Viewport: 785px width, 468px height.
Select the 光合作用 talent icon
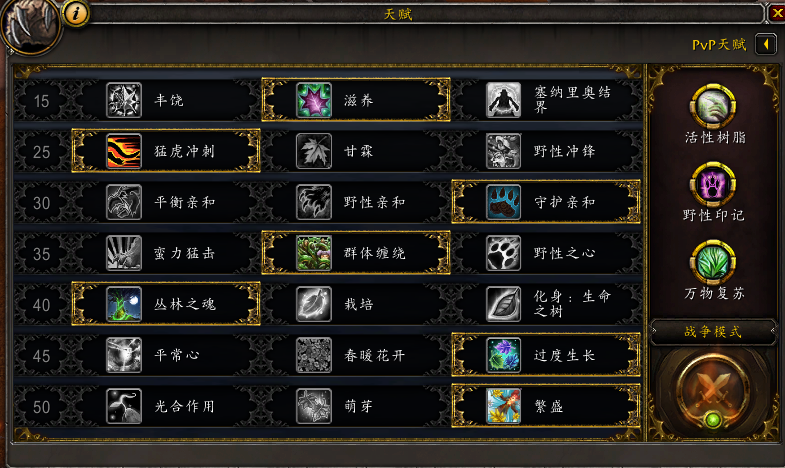click(124, 406)
